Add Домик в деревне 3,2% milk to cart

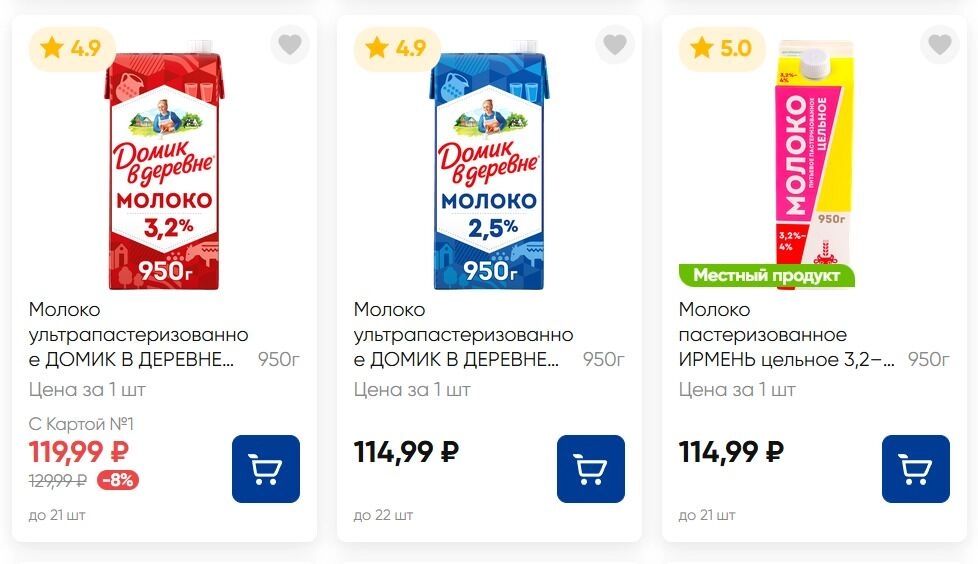(x=265, y=468)
